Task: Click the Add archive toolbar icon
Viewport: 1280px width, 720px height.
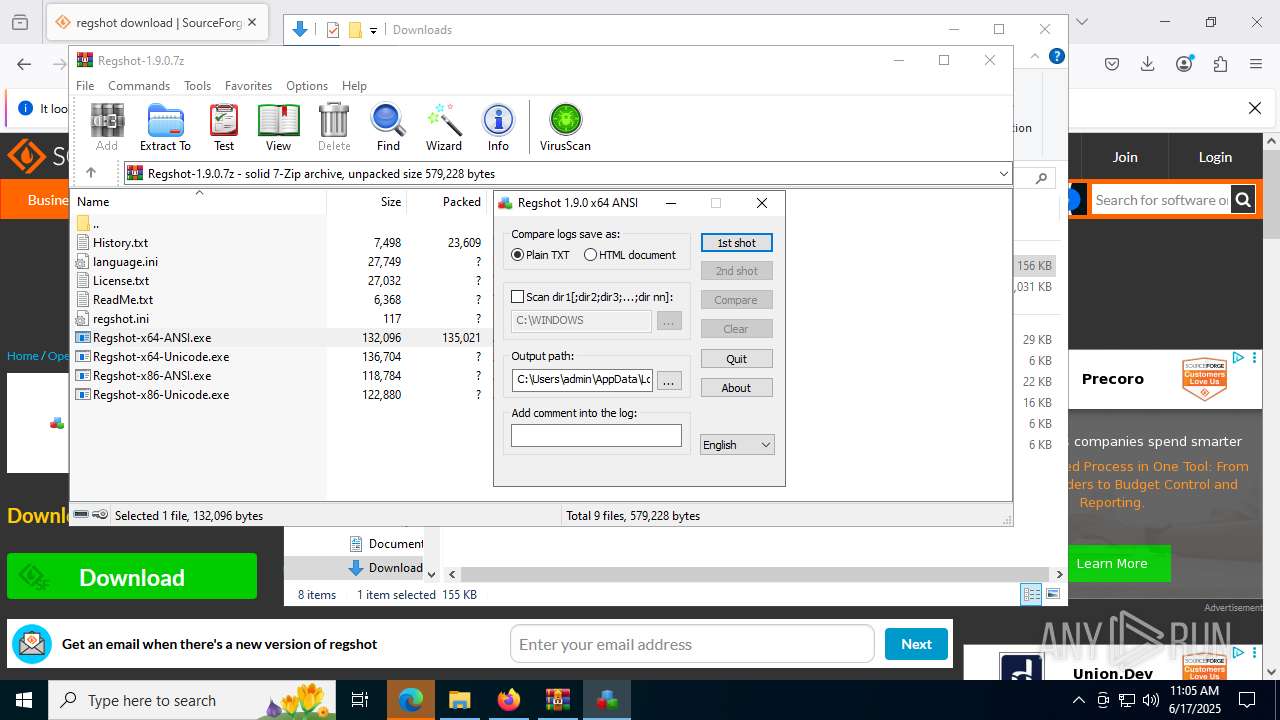Action: click(x=107, y=127)
